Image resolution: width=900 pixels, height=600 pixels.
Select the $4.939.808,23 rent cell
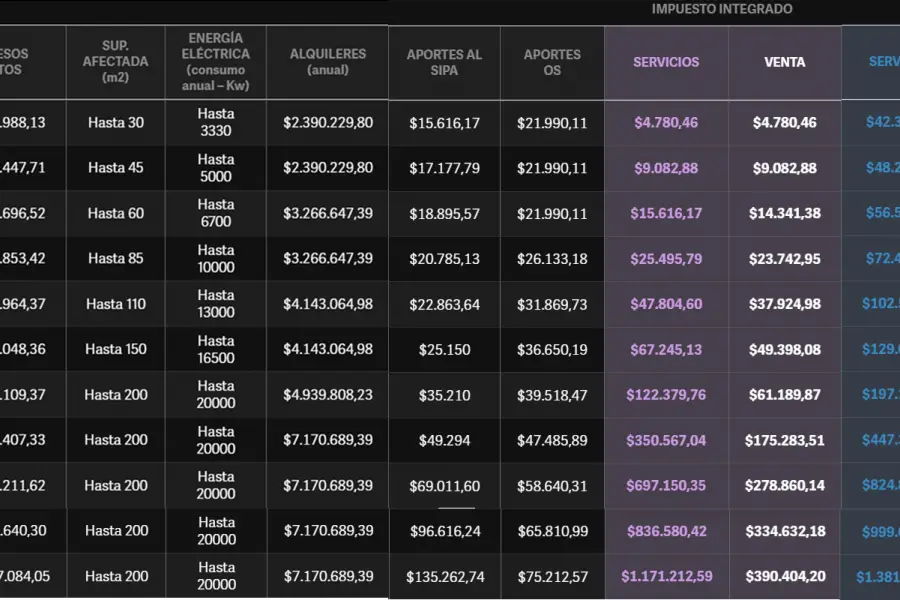point(328,395)
